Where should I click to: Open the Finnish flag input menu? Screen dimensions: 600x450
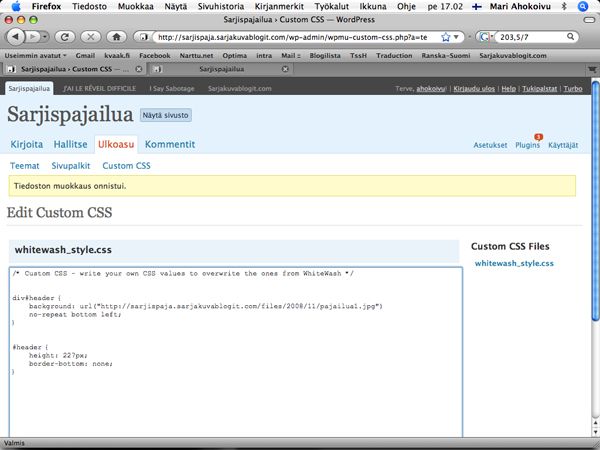pos(476,7)
